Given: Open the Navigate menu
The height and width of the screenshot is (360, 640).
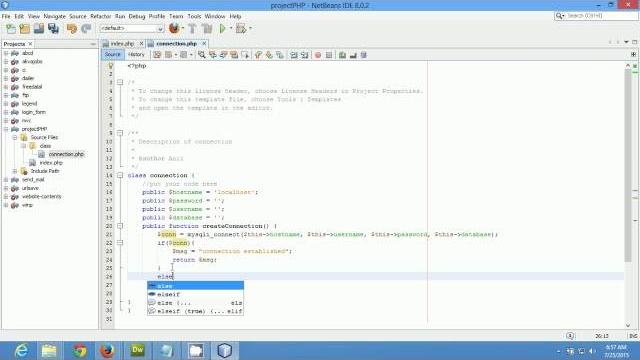Looking at the screenshot, I should [54, 16].
